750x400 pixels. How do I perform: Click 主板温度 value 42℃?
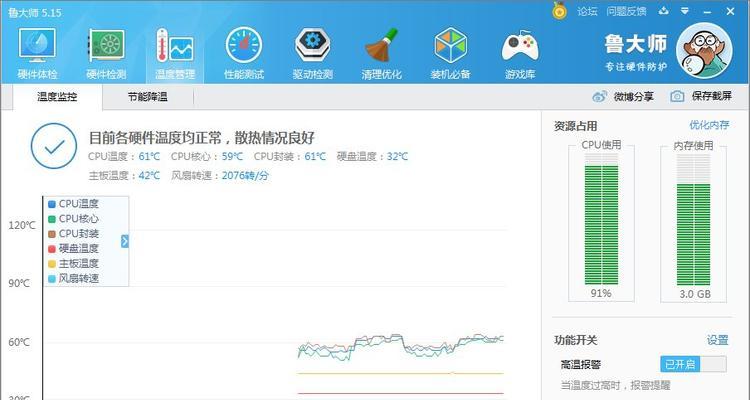(149, 176)
